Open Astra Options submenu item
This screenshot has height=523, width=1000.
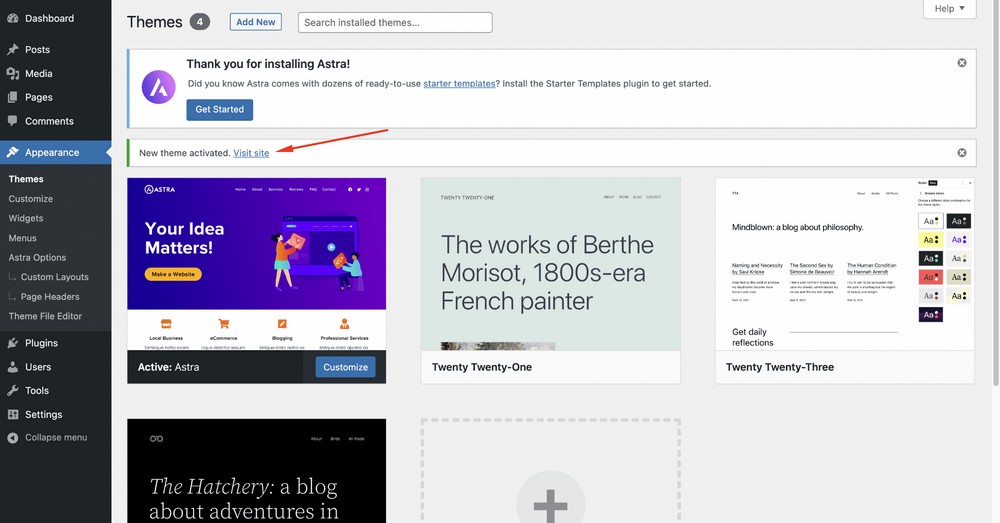point(37,257)
